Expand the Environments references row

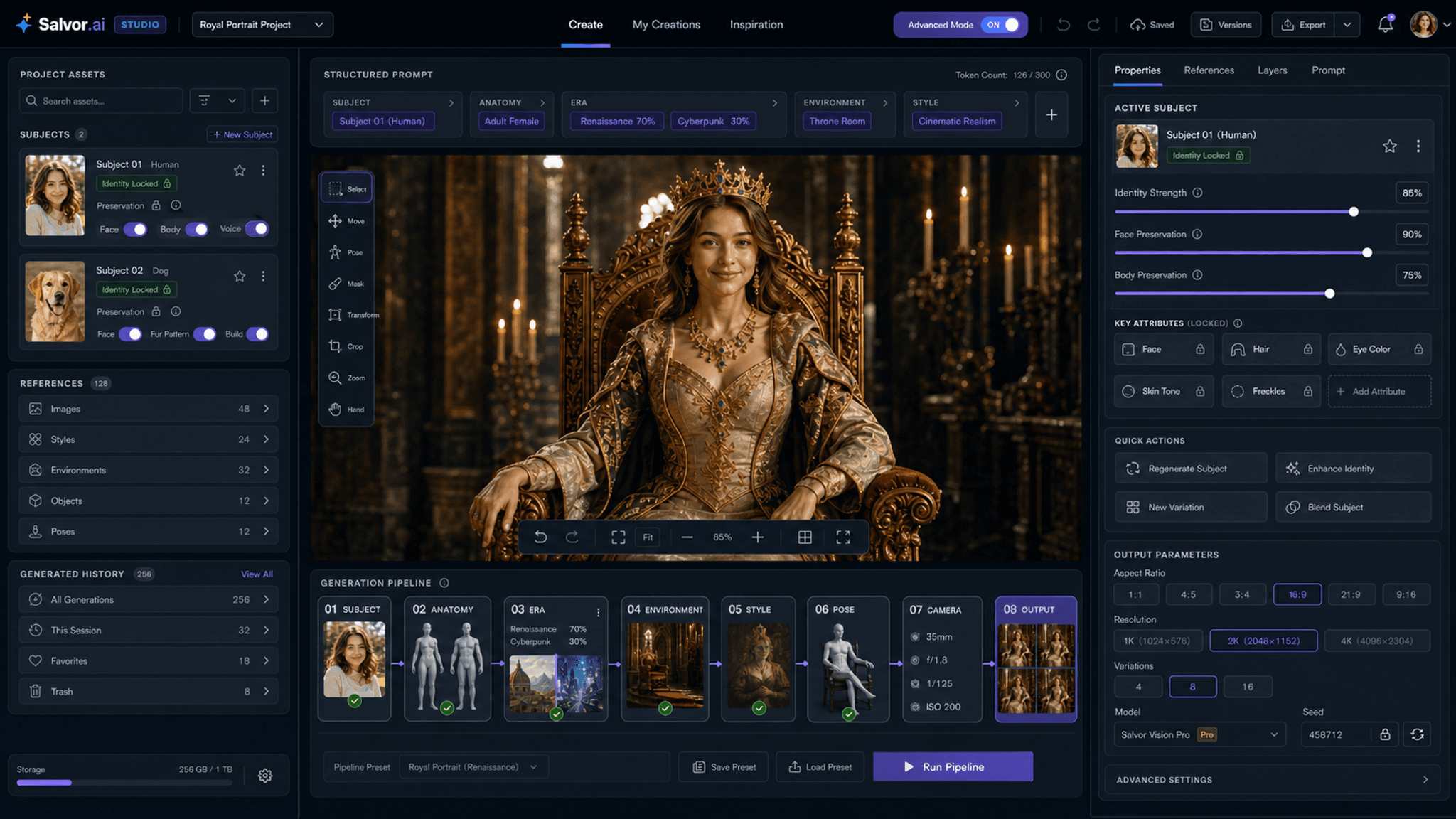click(x=149, y=470)
